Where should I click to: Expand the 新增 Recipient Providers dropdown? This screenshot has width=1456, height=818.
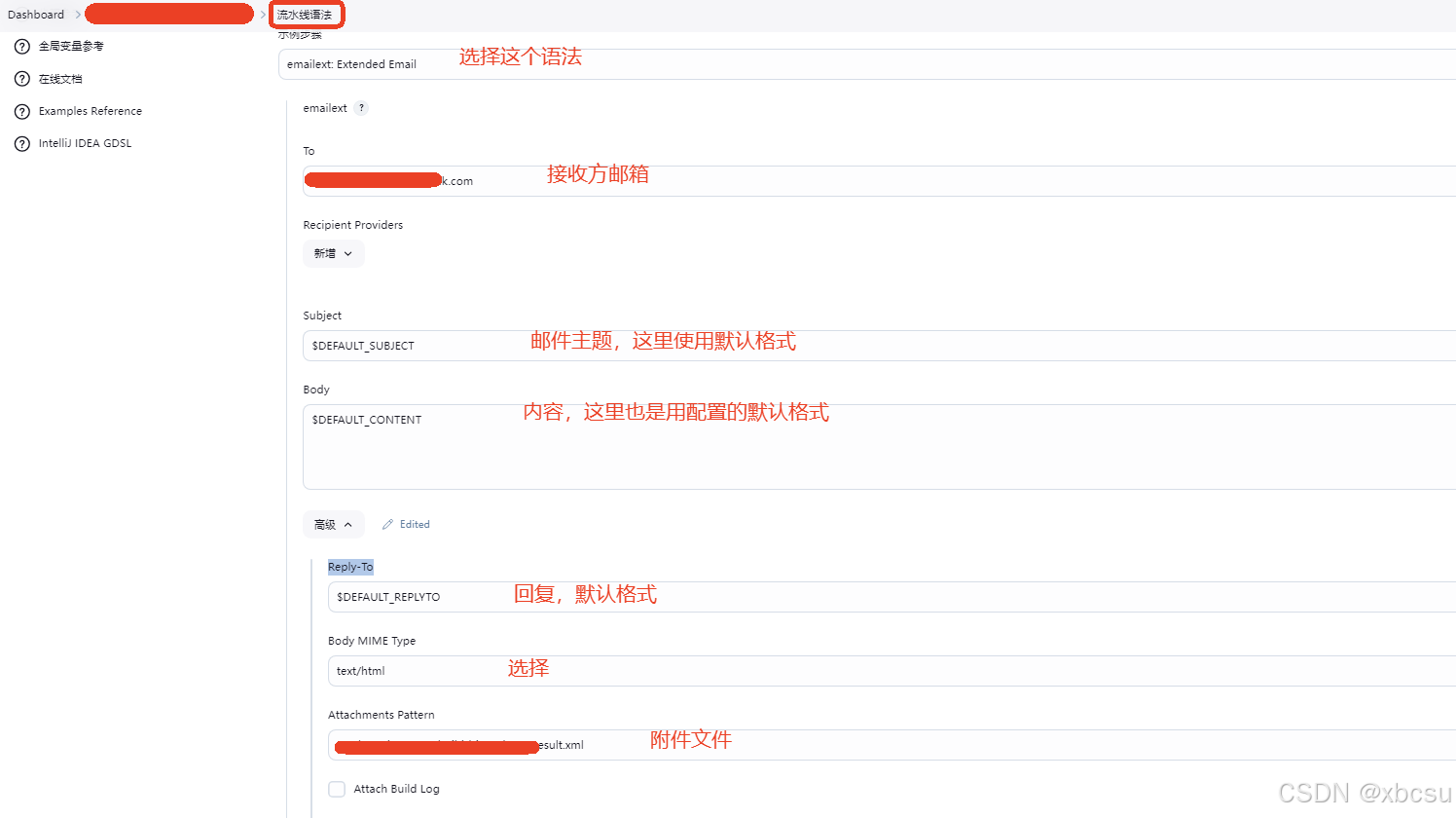coord(334,253)
